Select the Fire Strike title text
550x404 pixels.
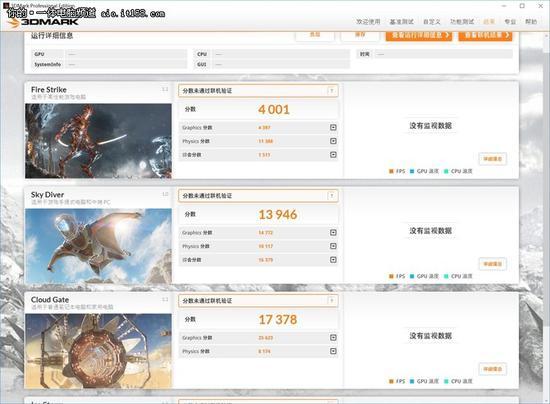point(49,89)
